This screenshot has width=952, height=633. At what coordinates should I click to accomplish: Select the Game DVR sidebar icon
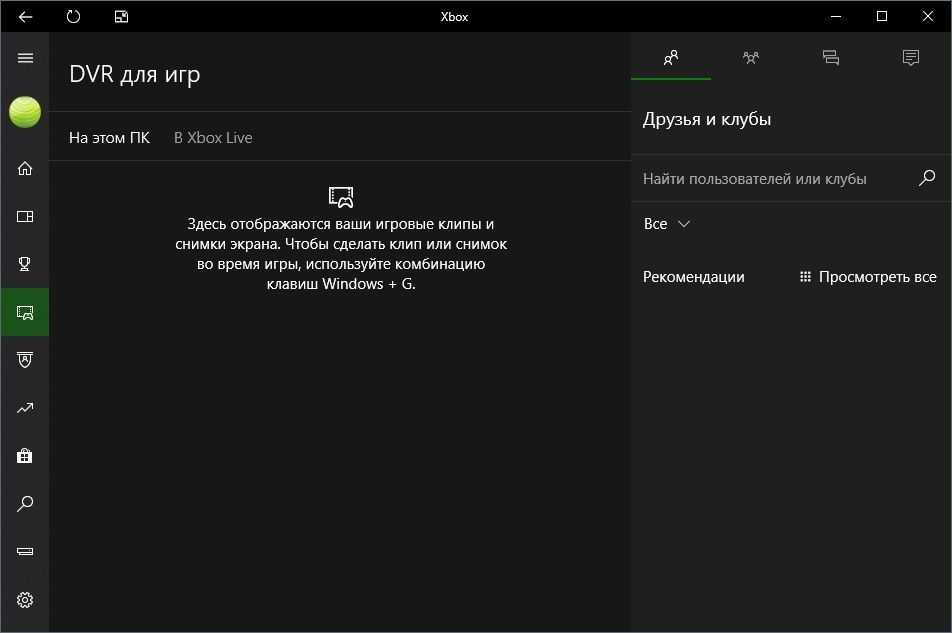(x=25, y=312)
